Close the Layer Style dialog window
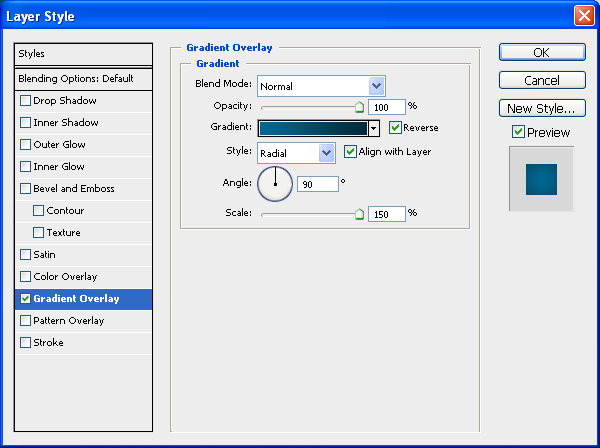 pyautogui.click(x=584, y=16)
